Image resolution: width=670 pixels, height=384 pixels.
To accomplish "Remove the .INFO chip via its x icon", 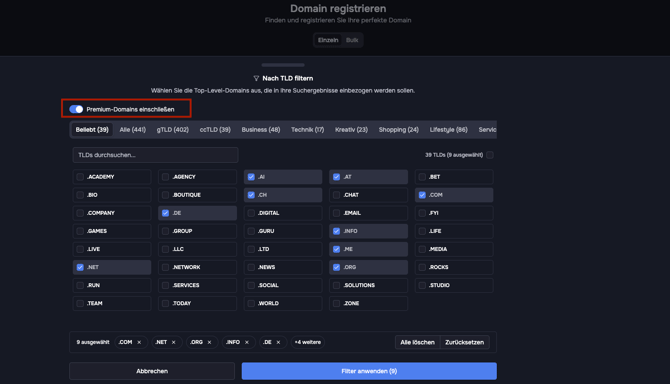I will click(x=247, y=342).
